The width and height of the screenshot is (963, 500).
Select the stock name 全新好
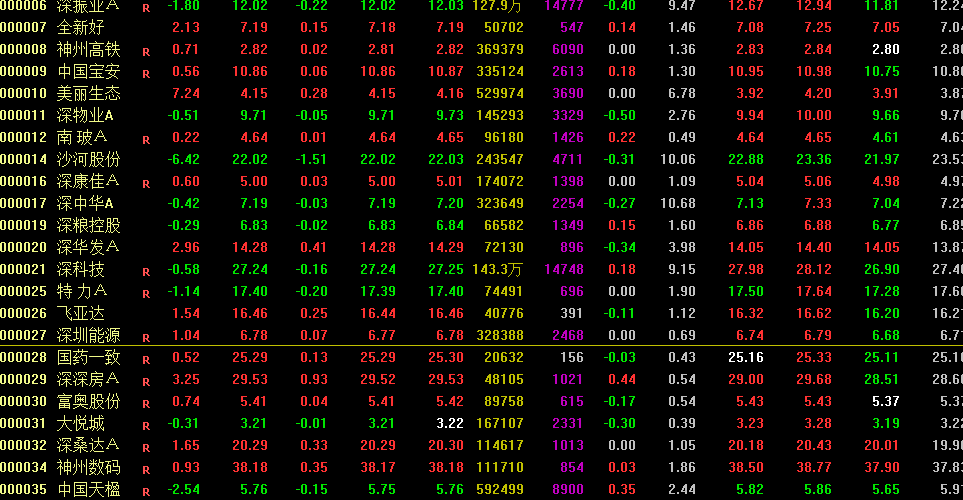[x=80, y=27]
